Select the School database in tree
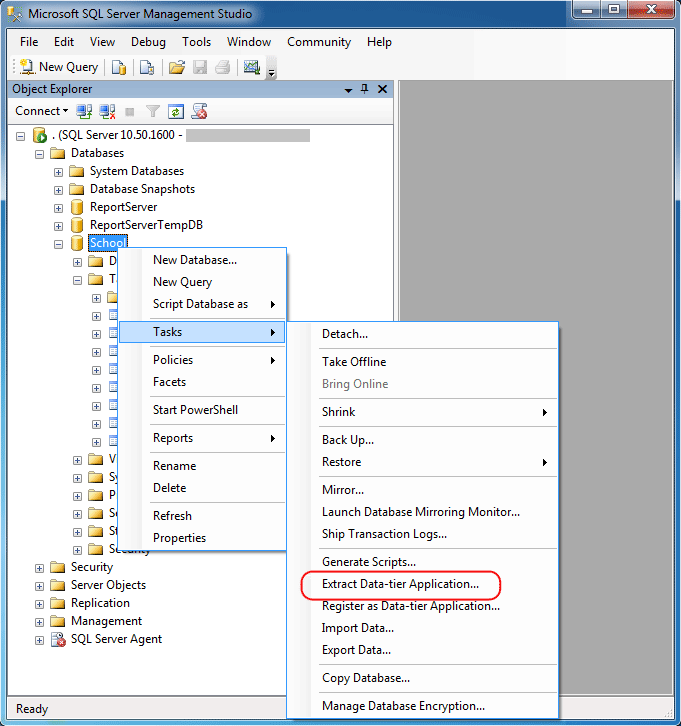Image resolution: width=681 pixels, height=726 pixels. click(107, 243)
